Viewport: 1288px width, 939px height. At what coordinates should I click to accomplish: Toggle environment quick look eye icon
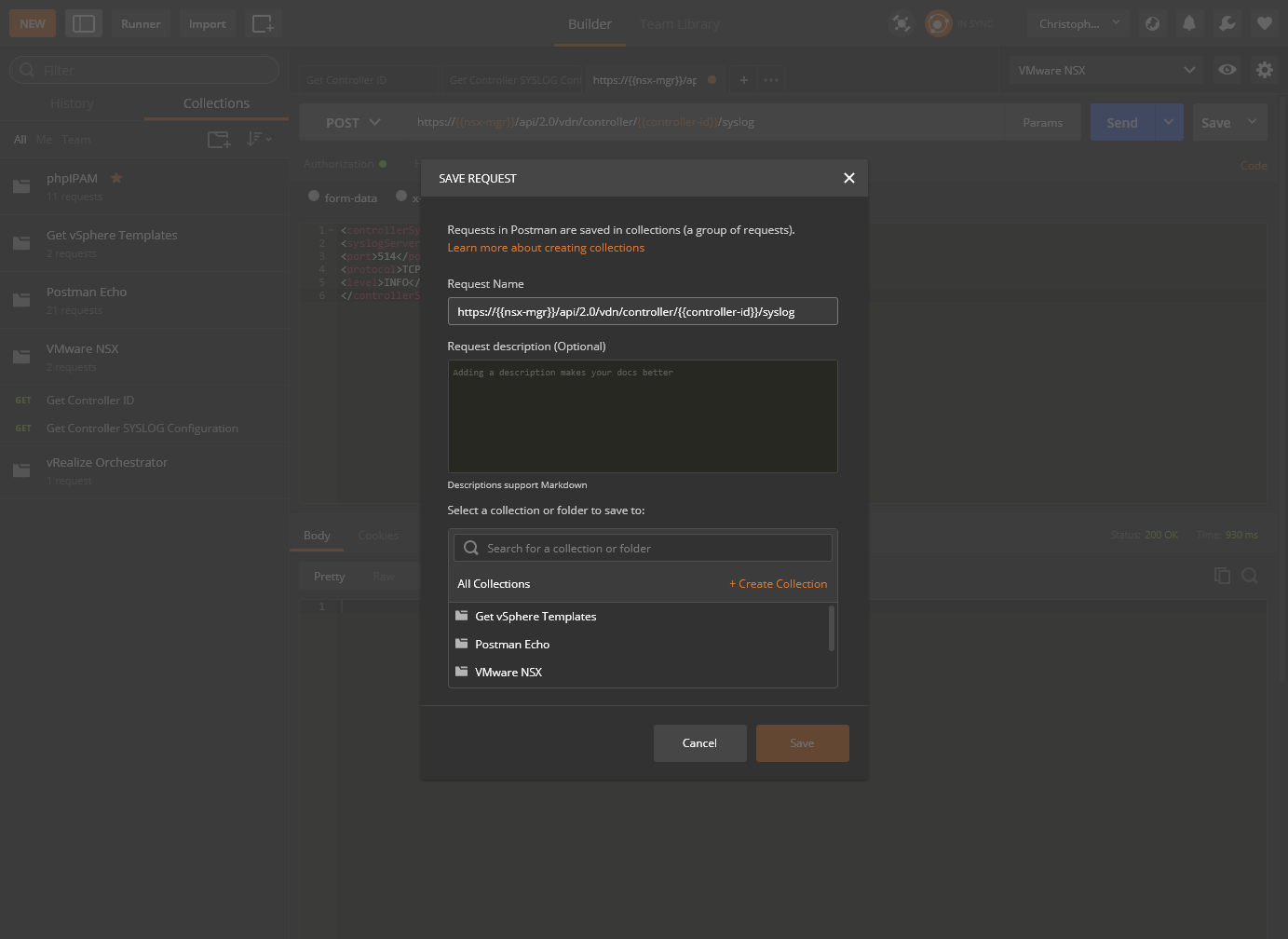(x=1227, y=70)
